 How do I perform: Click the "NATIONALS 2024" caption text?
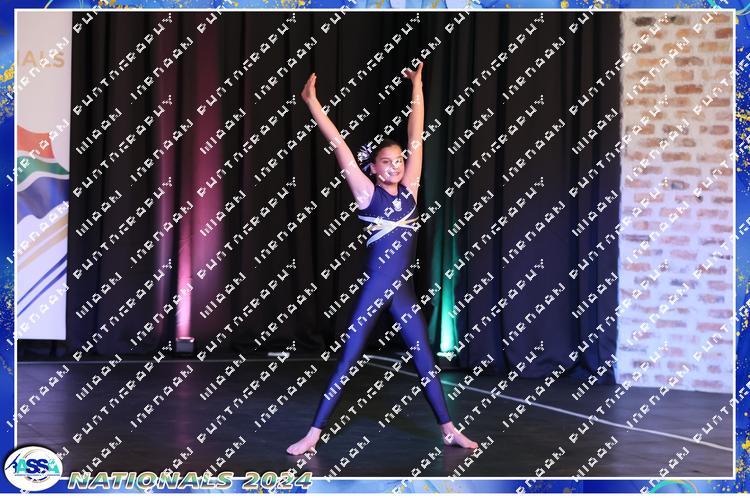pyautogui.click(x=190, y=480)
